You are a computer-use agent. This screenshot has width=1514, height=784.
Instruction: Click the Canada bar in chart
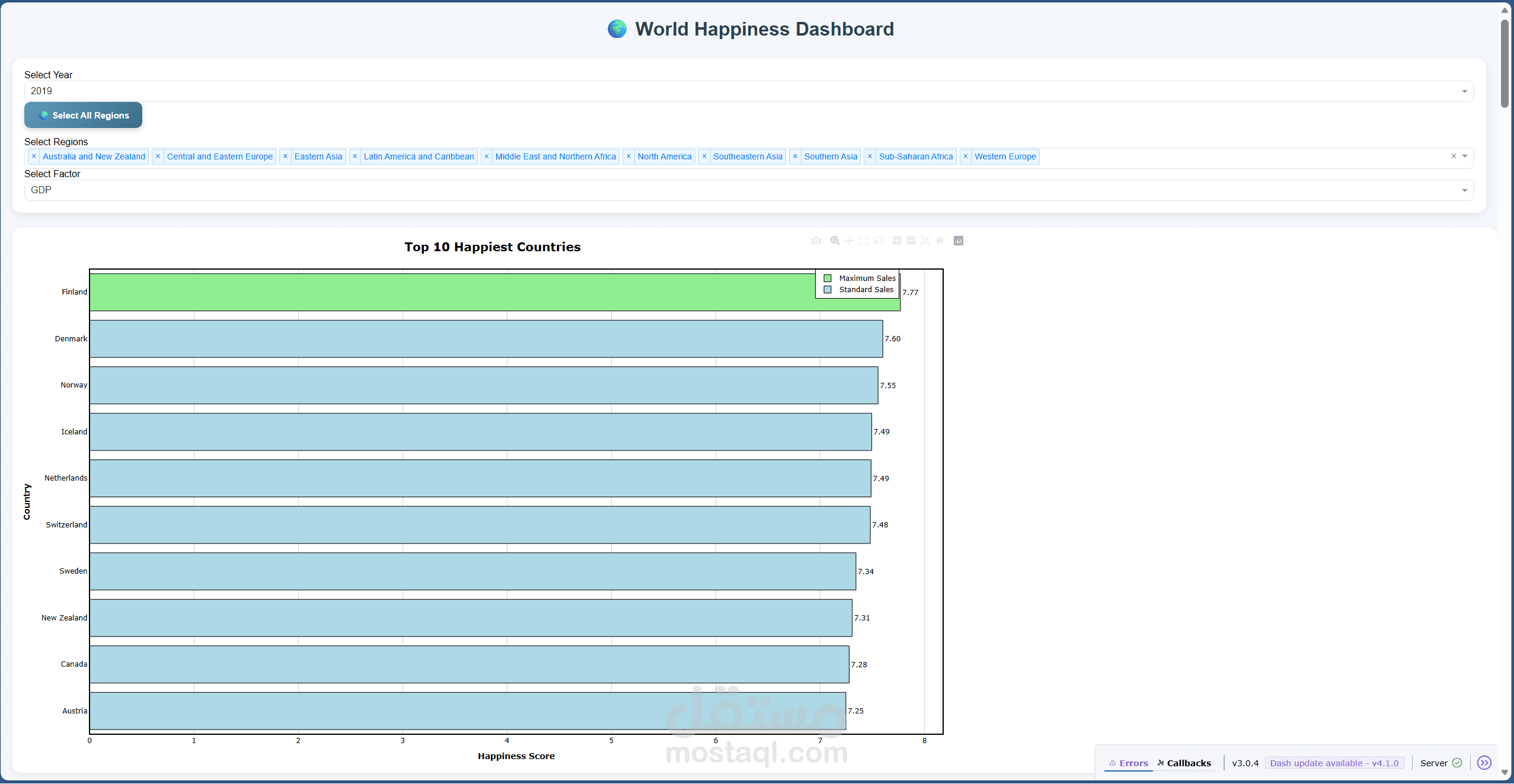click(469, 664)
